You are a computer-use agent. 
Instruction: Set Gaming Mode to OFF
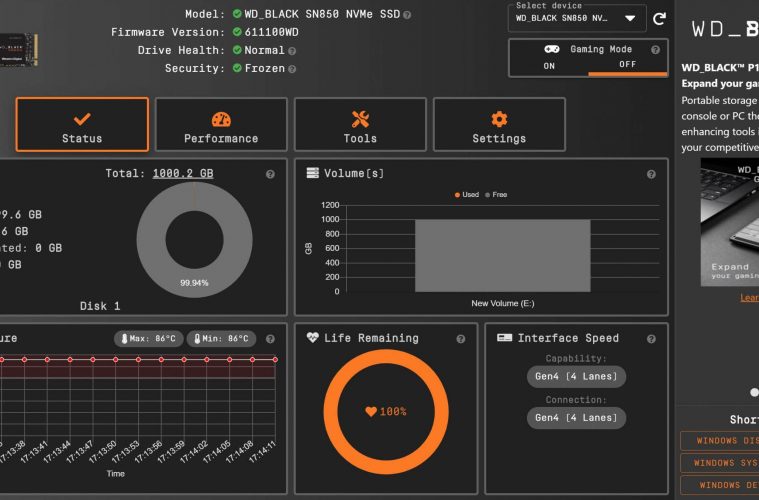[x=627, y=64]
